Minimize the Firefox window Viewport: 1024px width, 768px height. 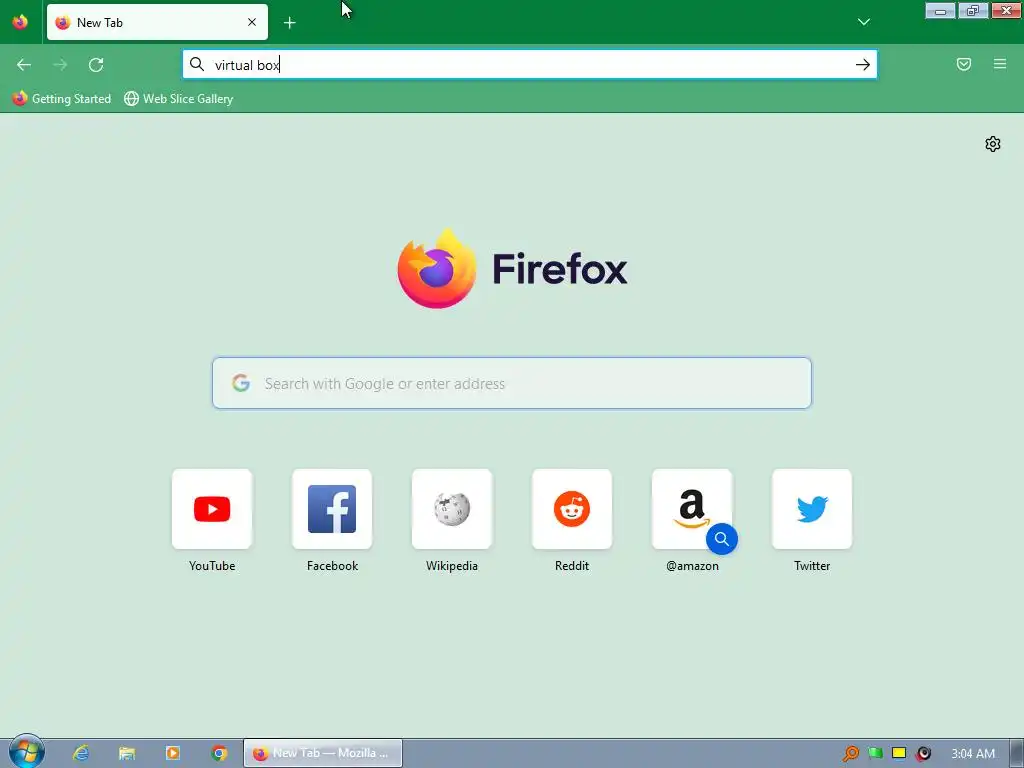click(x=940, y=11)
